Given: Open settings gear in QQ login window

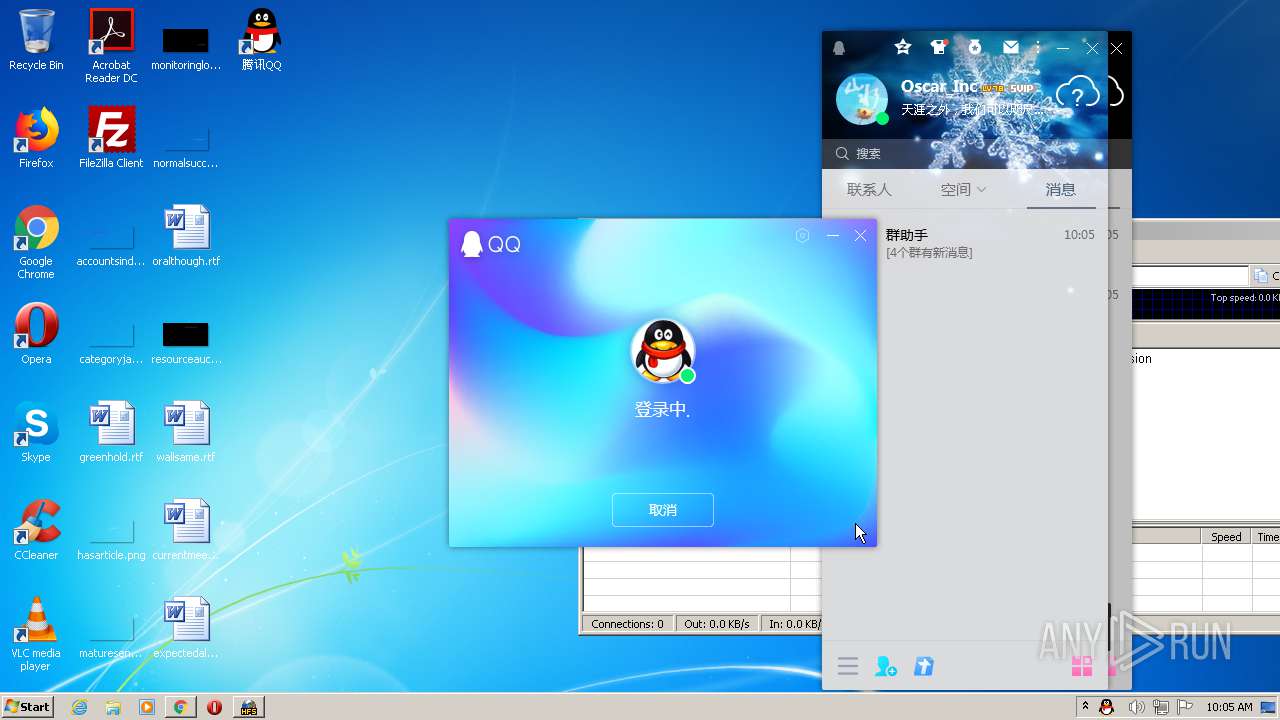Looking at the screenshot, I should pyautogui.click(x=802, y=236).
